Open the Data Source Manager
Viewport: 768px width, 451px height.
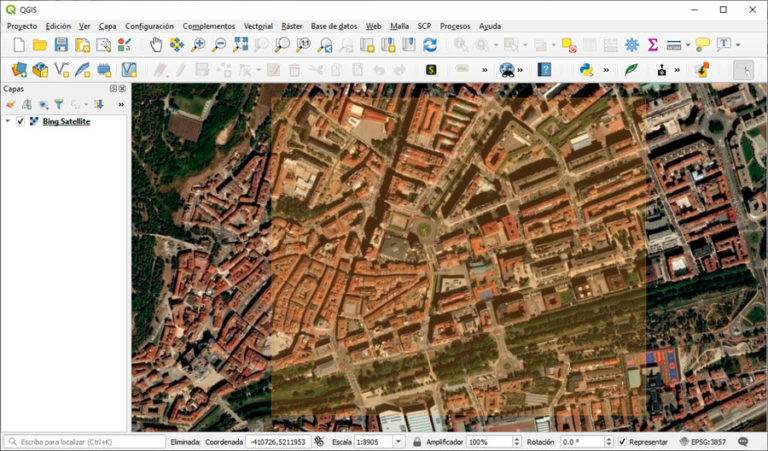tap(19, 70)
